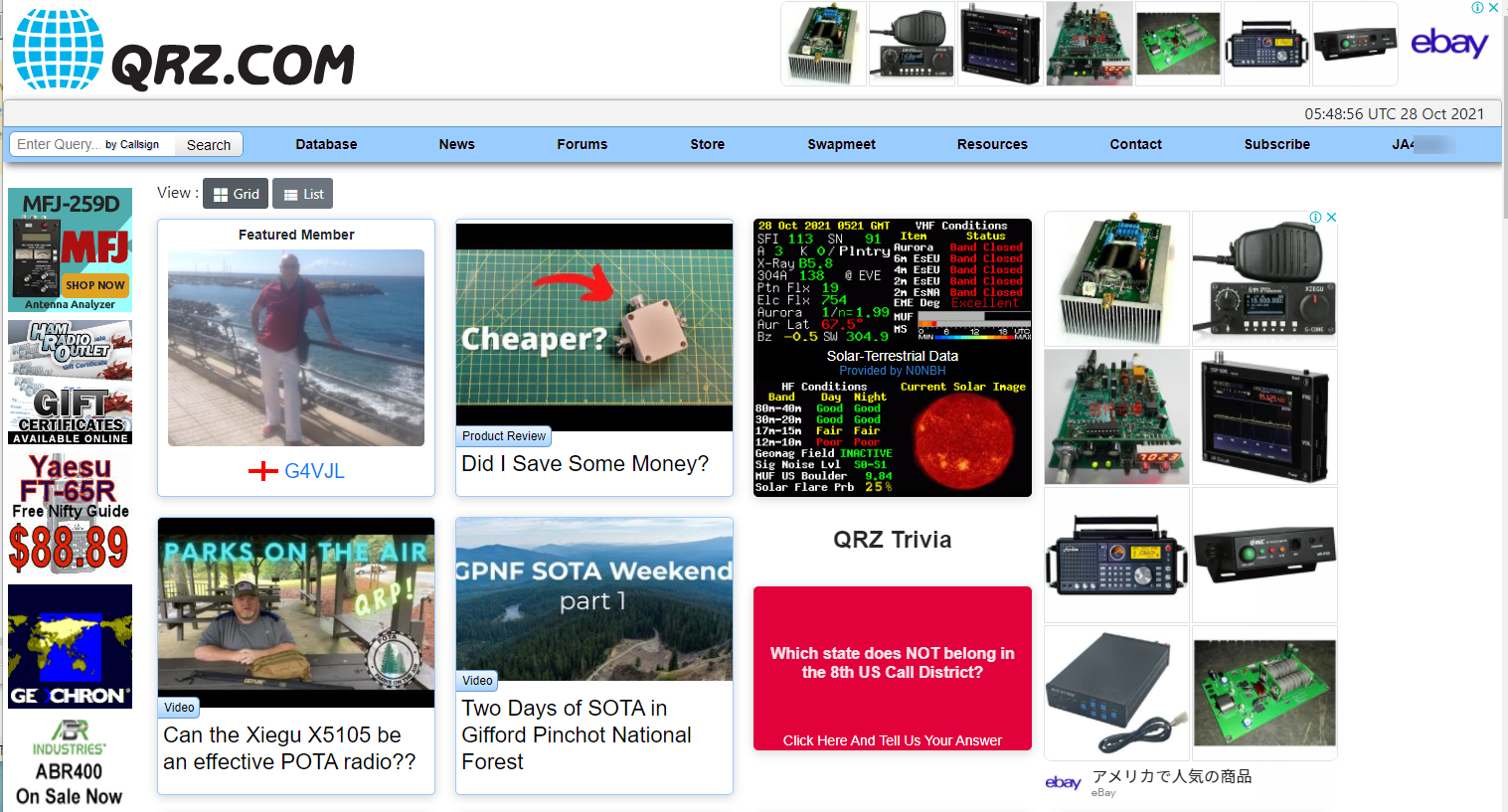Open the Store menu
The width and height of the screenshot is (1508, 812).
click(x=708, y=144)
